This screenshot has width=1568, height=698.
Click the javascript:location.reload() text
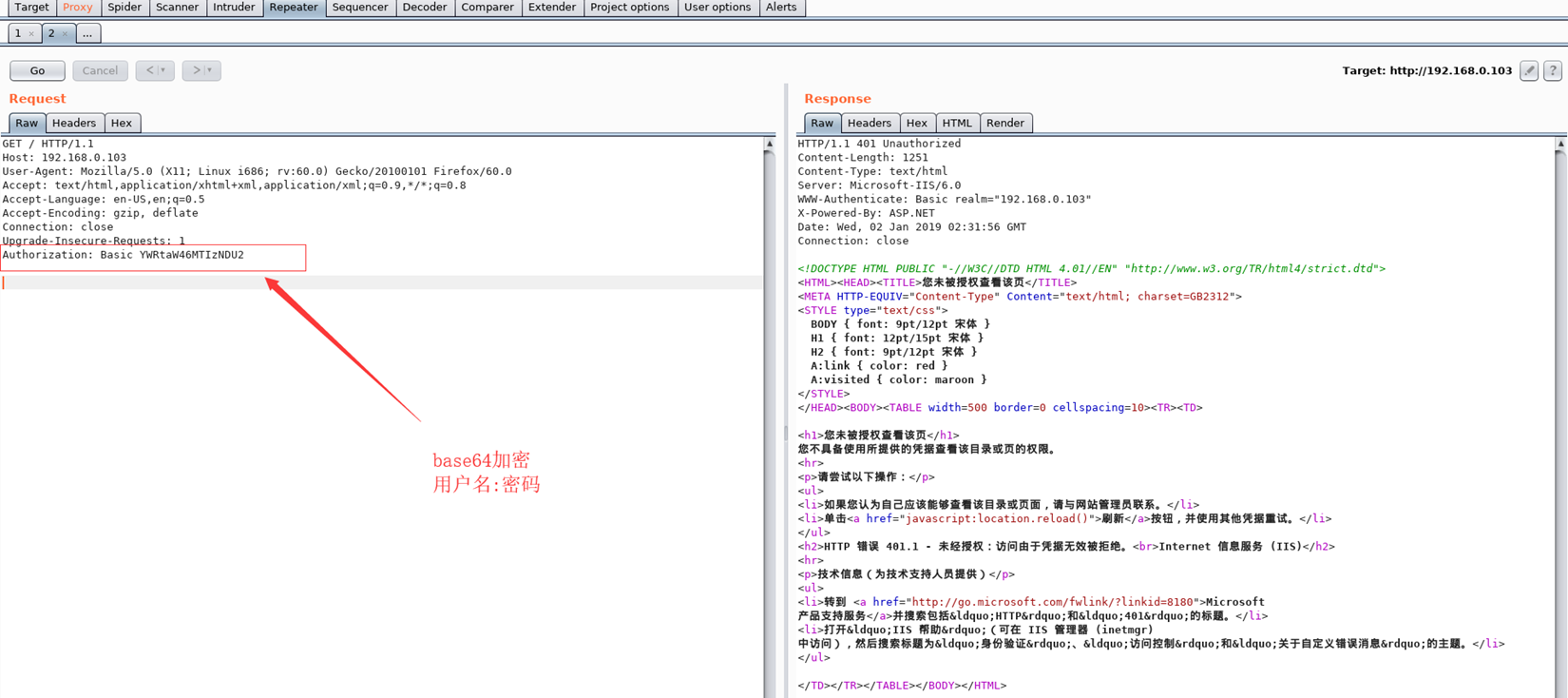point(997,519)
